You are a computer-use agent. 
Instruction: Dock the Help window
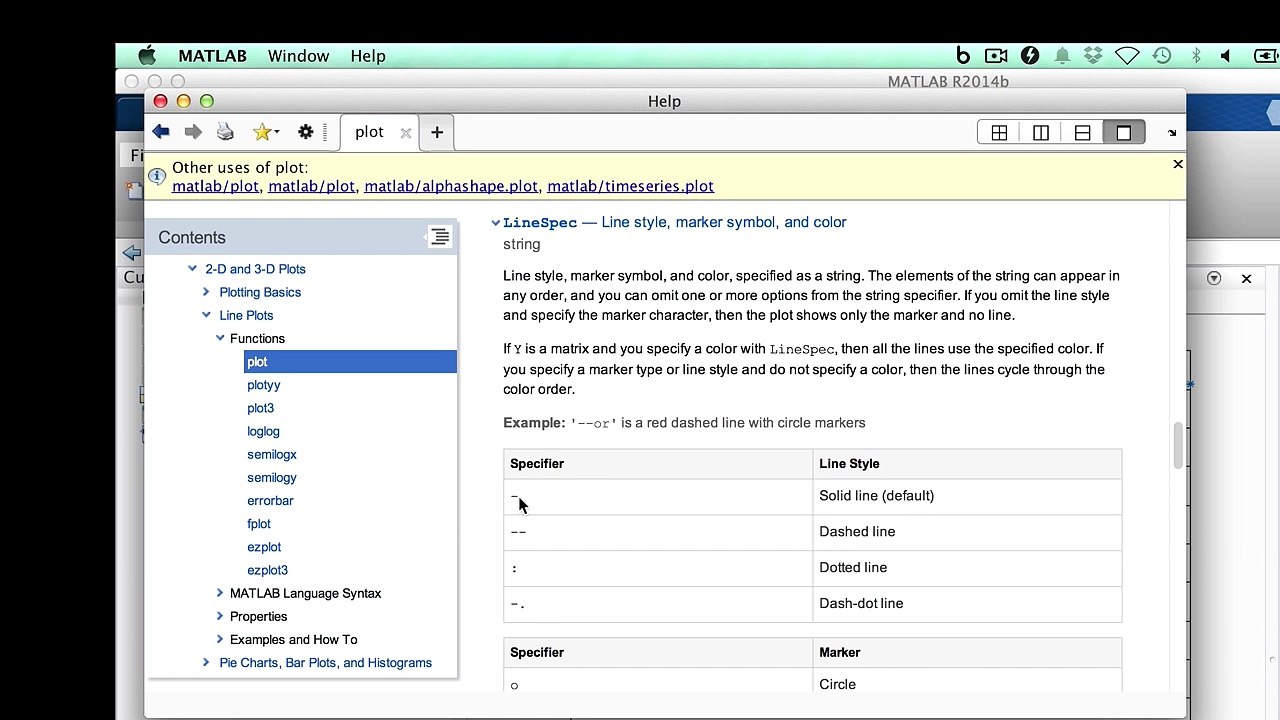coord(1172,132)
